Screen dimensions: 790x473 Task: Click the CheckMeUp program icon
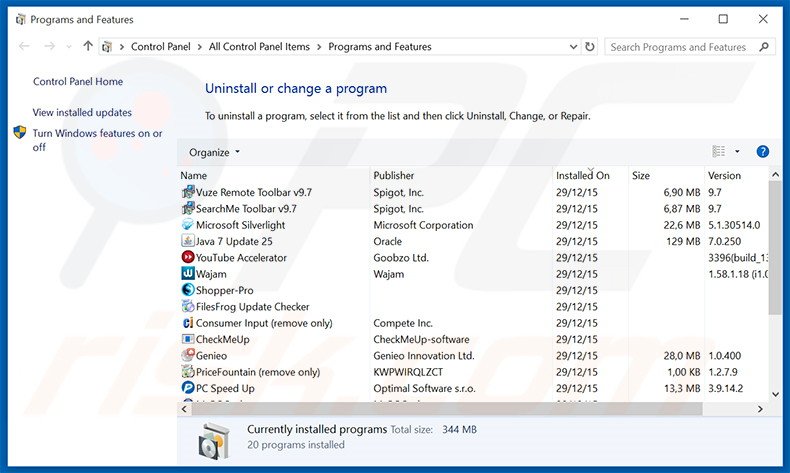click(188, 339)
